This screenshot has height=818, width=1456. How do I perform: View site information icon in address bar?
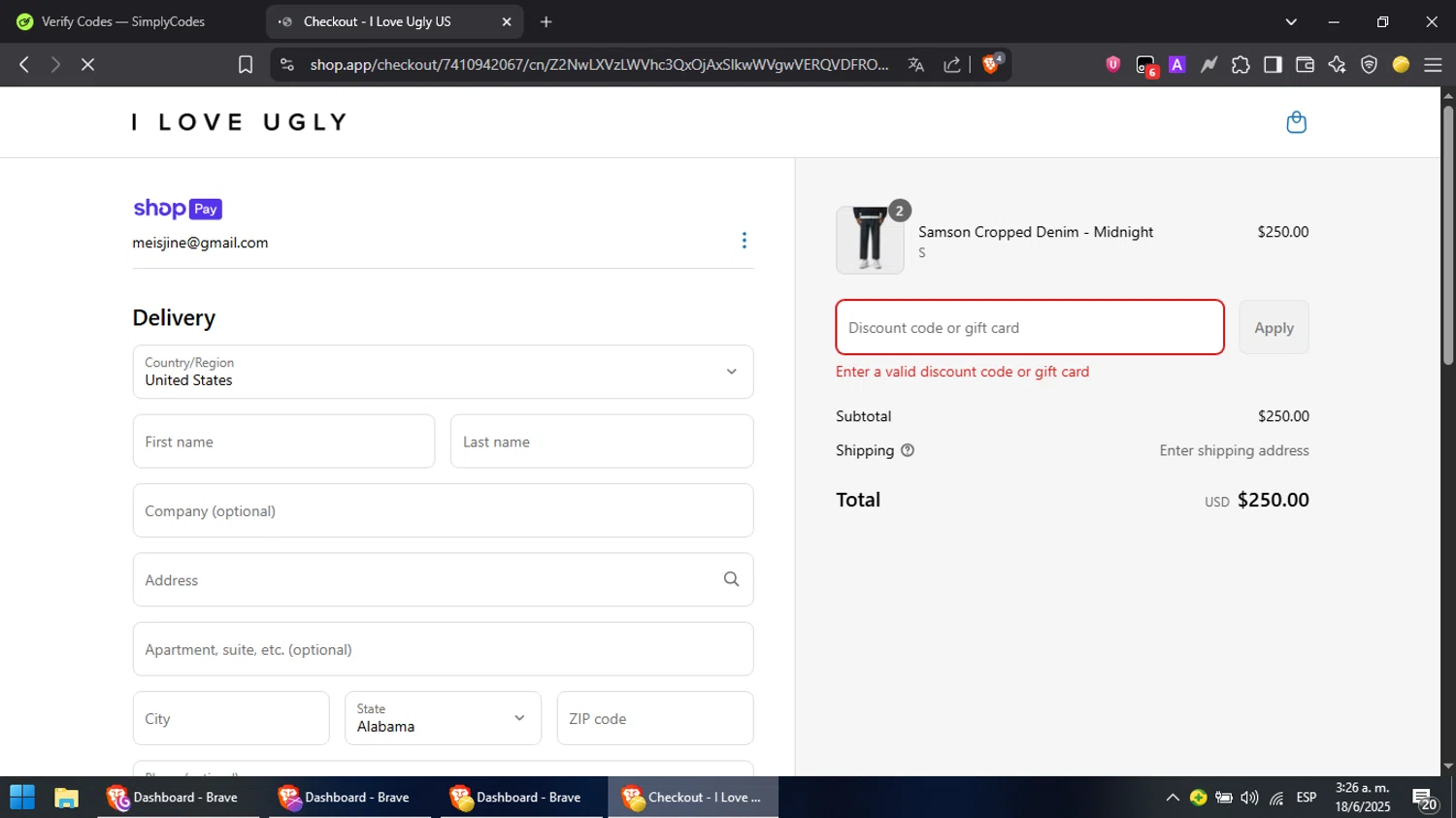pyautogui.click(x=286, y=64)
